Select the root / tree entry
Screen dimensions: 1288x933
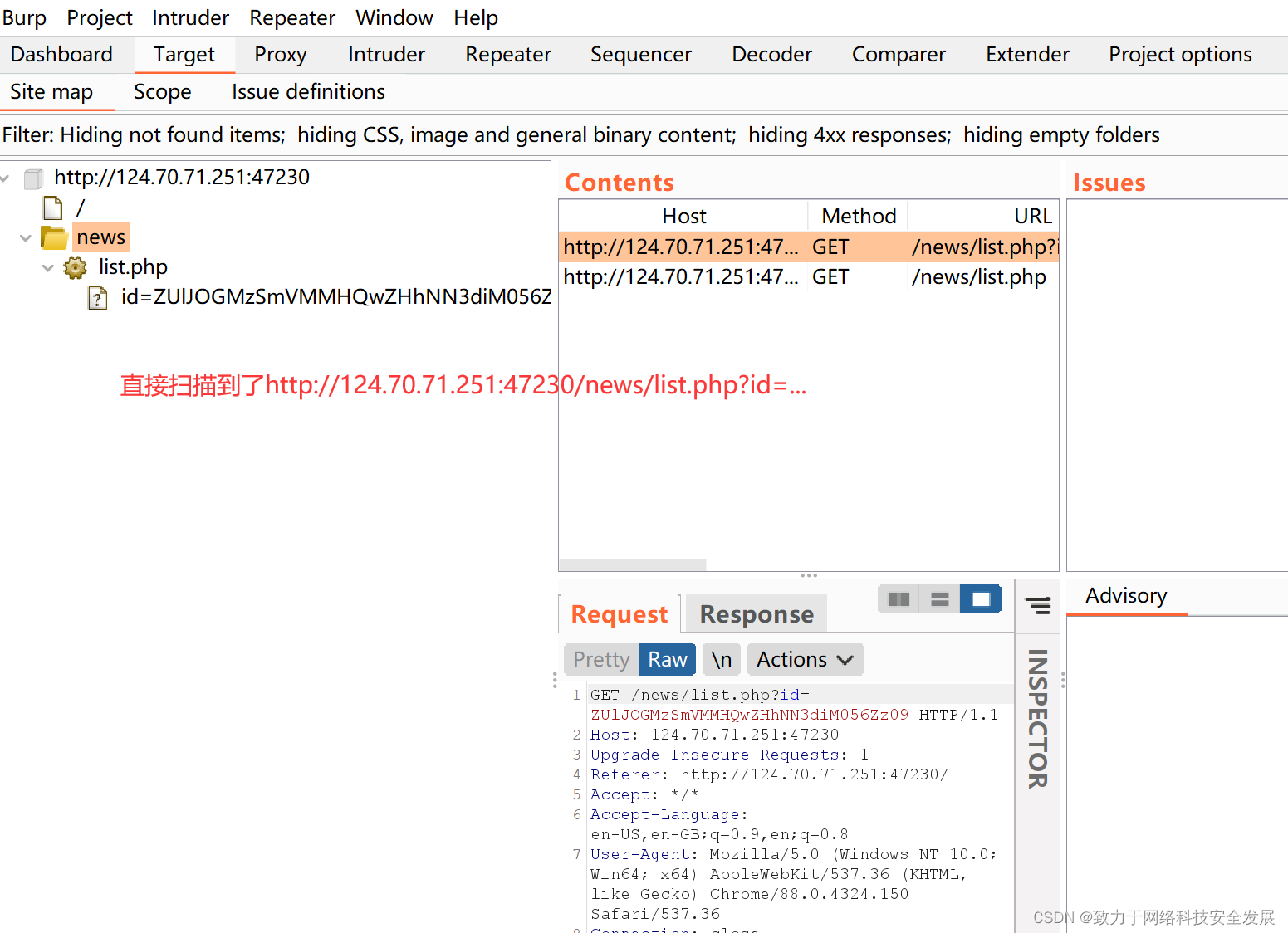[x=81, y=208]
